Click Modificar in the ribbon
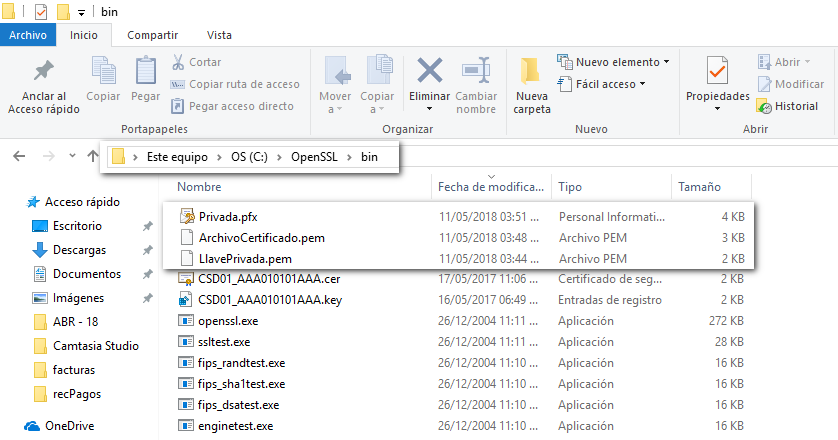The image size is (838, 440). coord(790,84)
